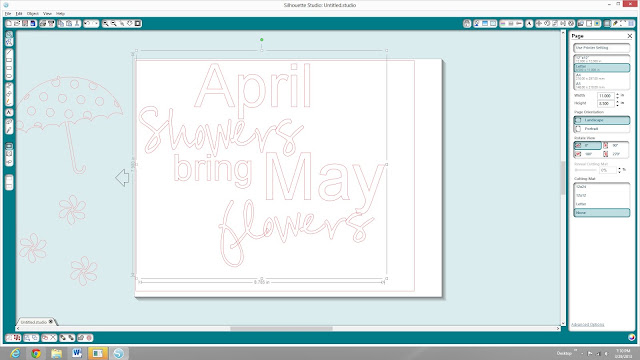Open the Advanced Options link
640x360 pixels.
pos(587,324)
